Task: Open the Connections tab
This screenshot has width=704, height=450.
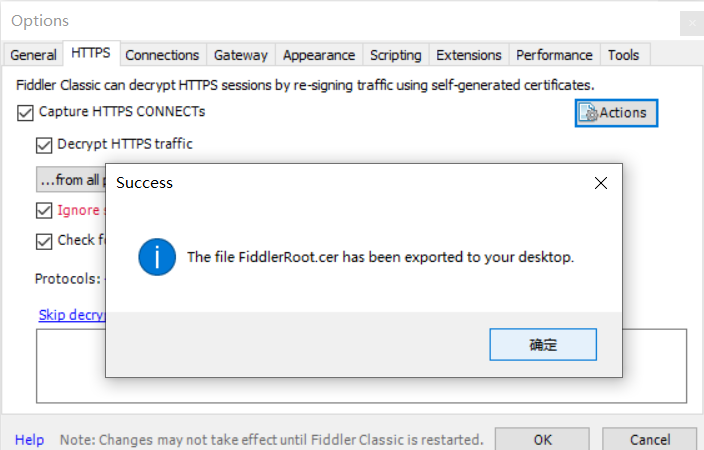Action: point(162,55)
